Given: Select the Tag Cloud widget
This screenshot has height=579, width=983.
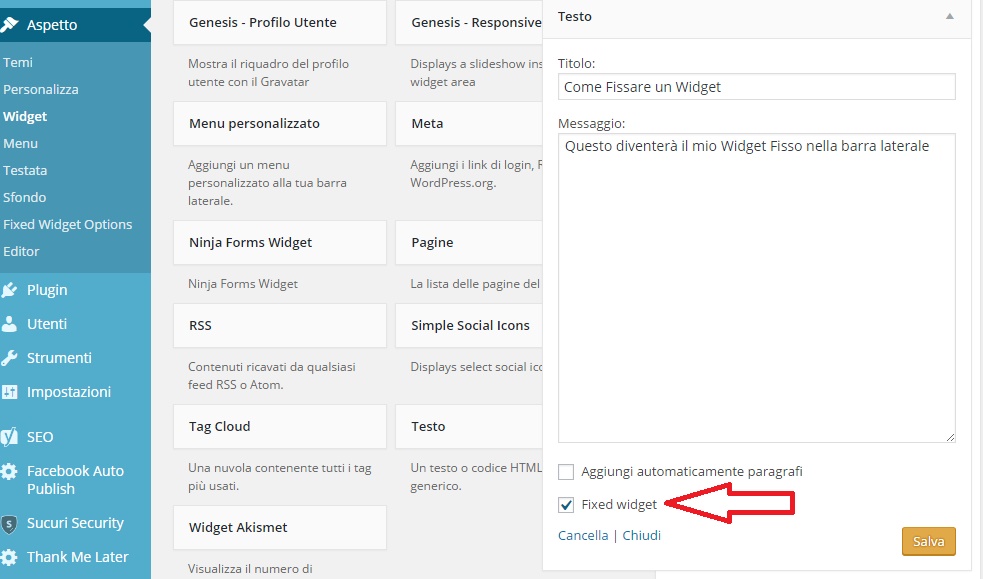Looking at the screenshot, I should (x=280, y=426).
